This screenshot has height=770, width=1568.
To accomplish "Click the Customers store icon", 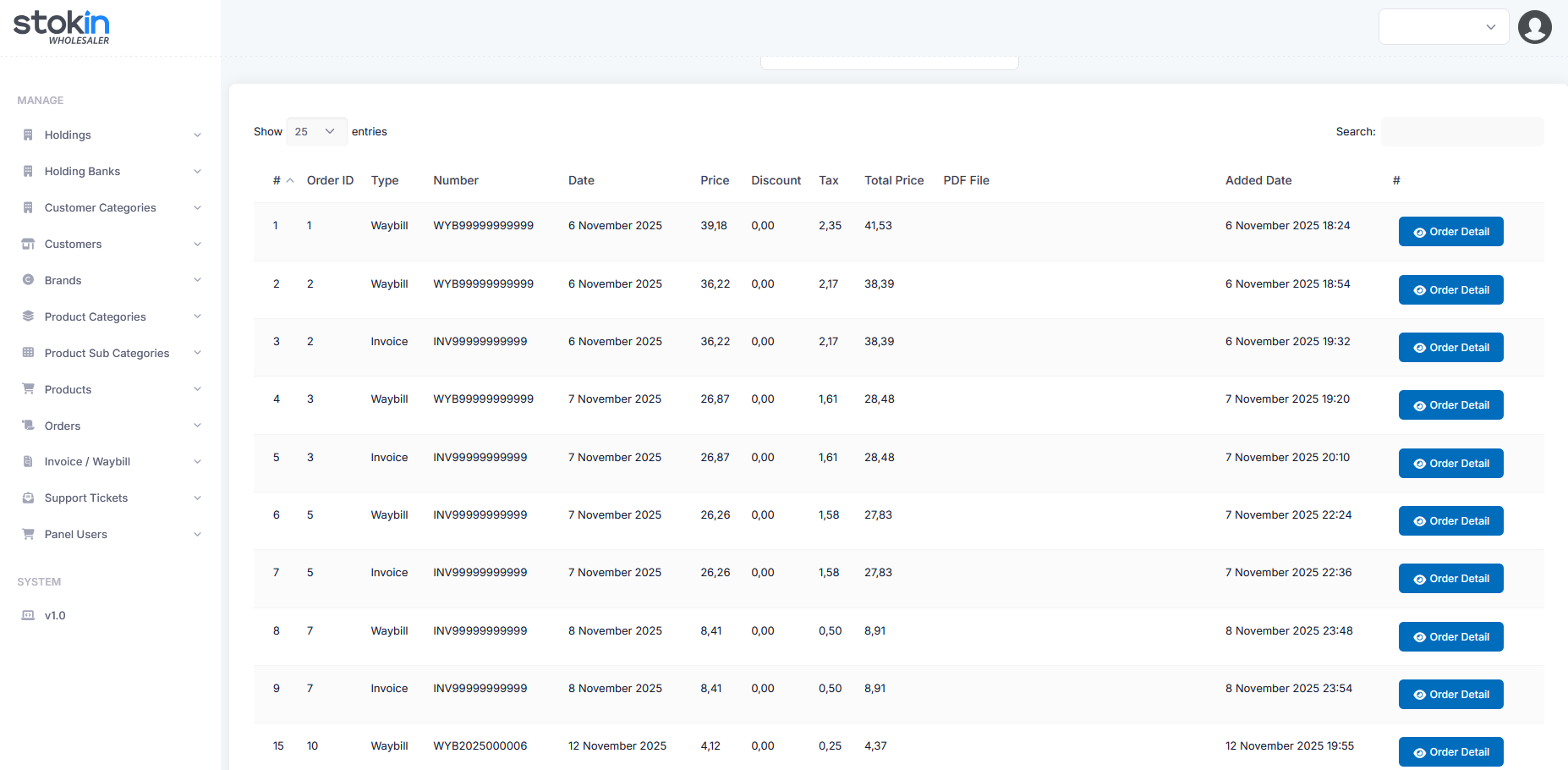I will pyautogui.click(x=28, y=244).
